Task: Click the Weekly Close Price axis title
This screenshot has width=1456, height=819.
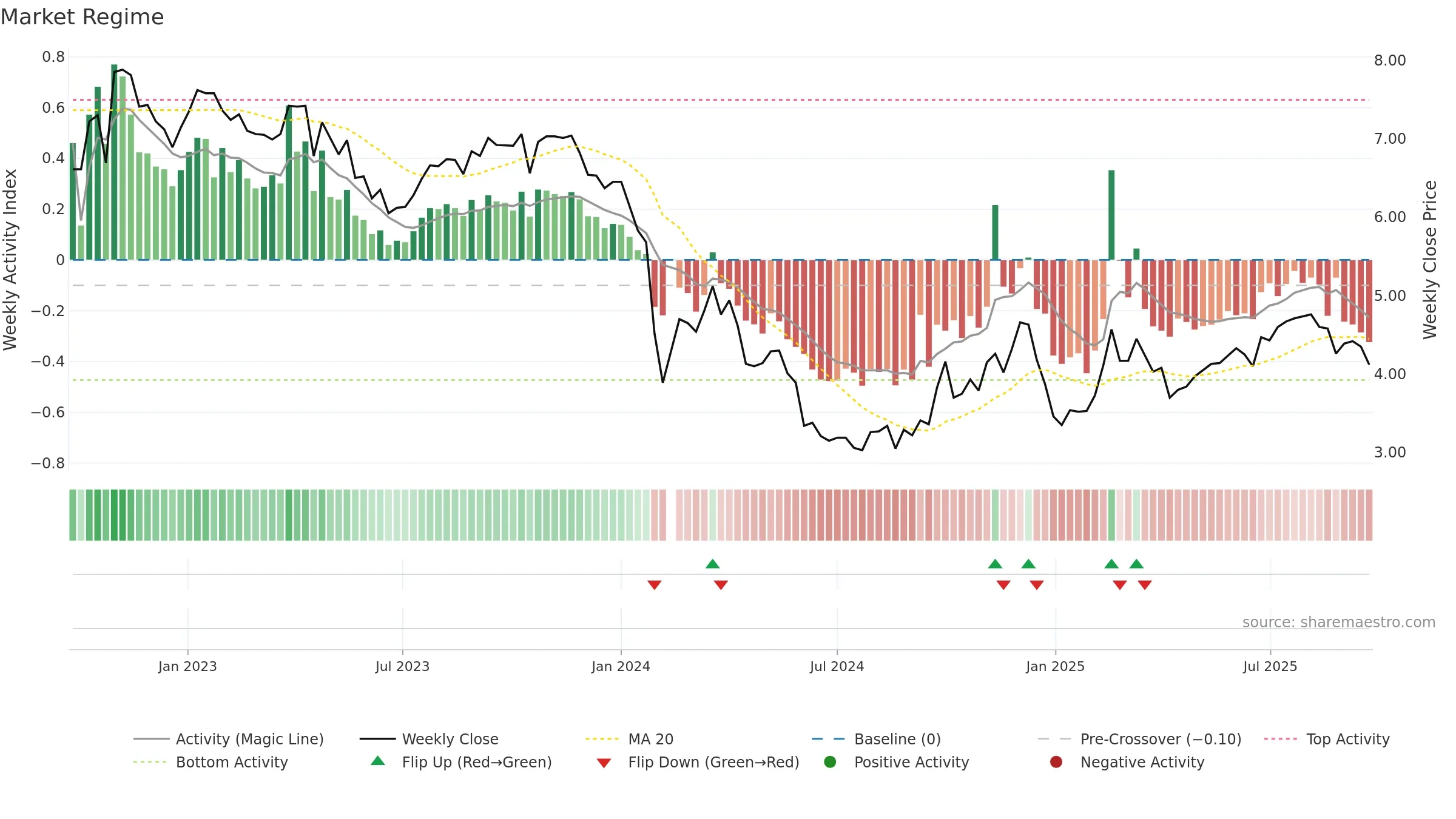Action: click(x=1430, y=260)
